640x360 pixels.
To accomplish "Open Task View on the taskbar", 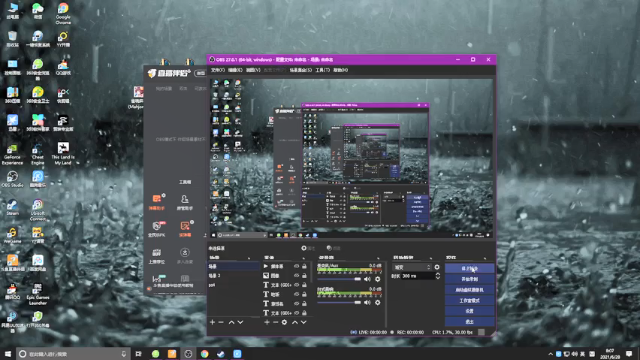I will click(139, 354).
